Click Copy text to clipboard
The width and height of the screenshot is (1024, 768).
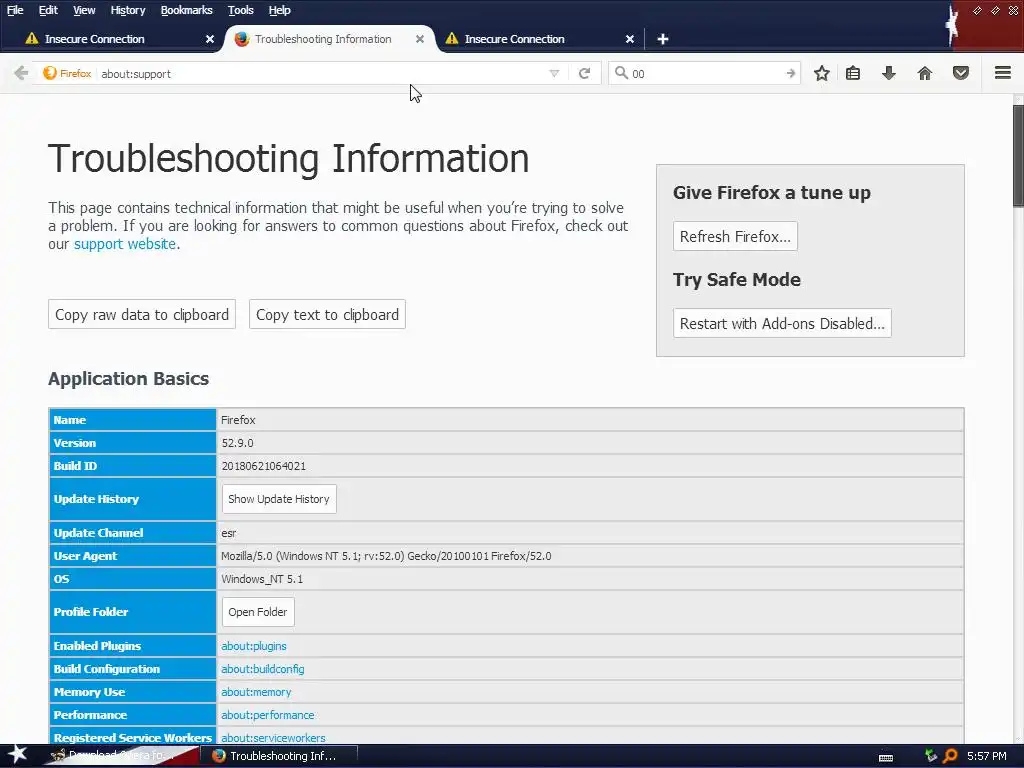tap(327, 315)
